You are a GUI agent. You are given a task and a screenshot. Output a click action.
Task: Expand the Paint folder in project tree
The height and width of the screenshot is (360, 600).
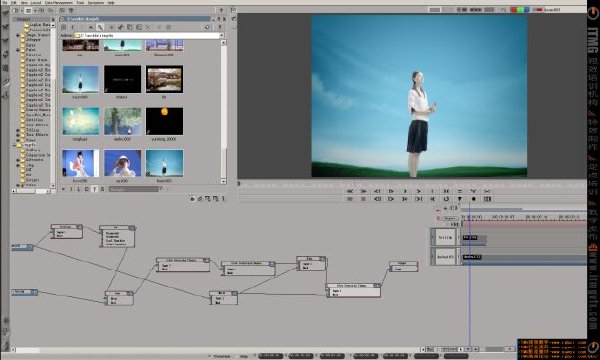pyautogui.click(x=18, y=50)
